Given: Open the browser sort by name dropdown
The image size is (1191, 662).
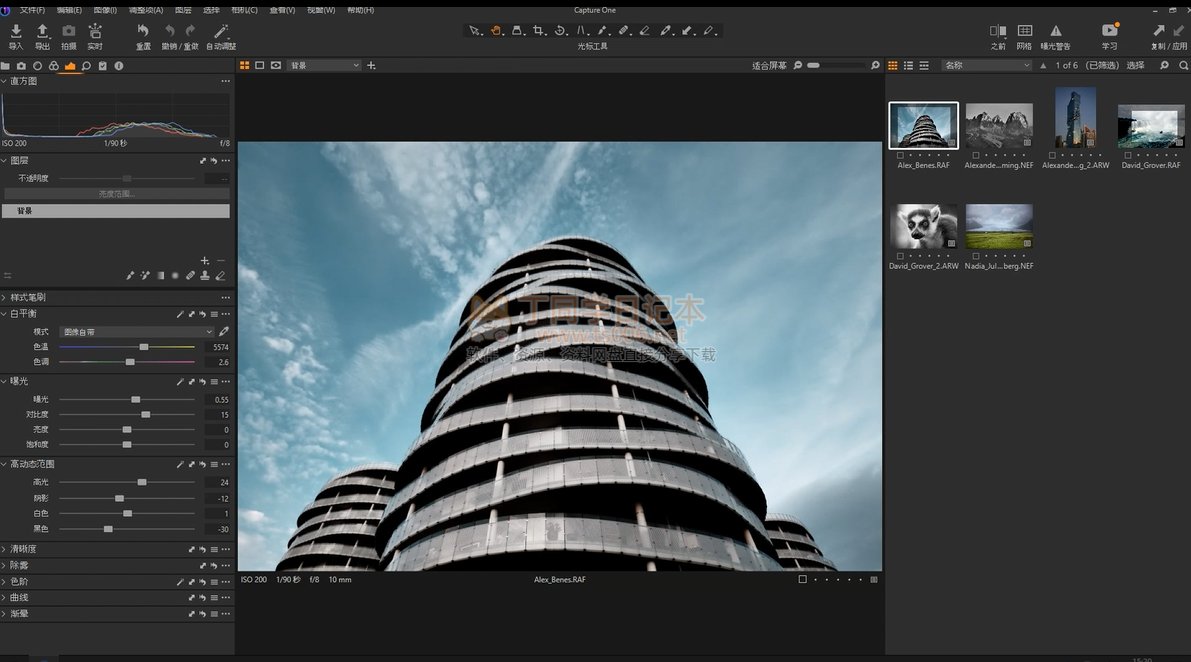Looking at the screenshot, I should (x=986, y=65).
